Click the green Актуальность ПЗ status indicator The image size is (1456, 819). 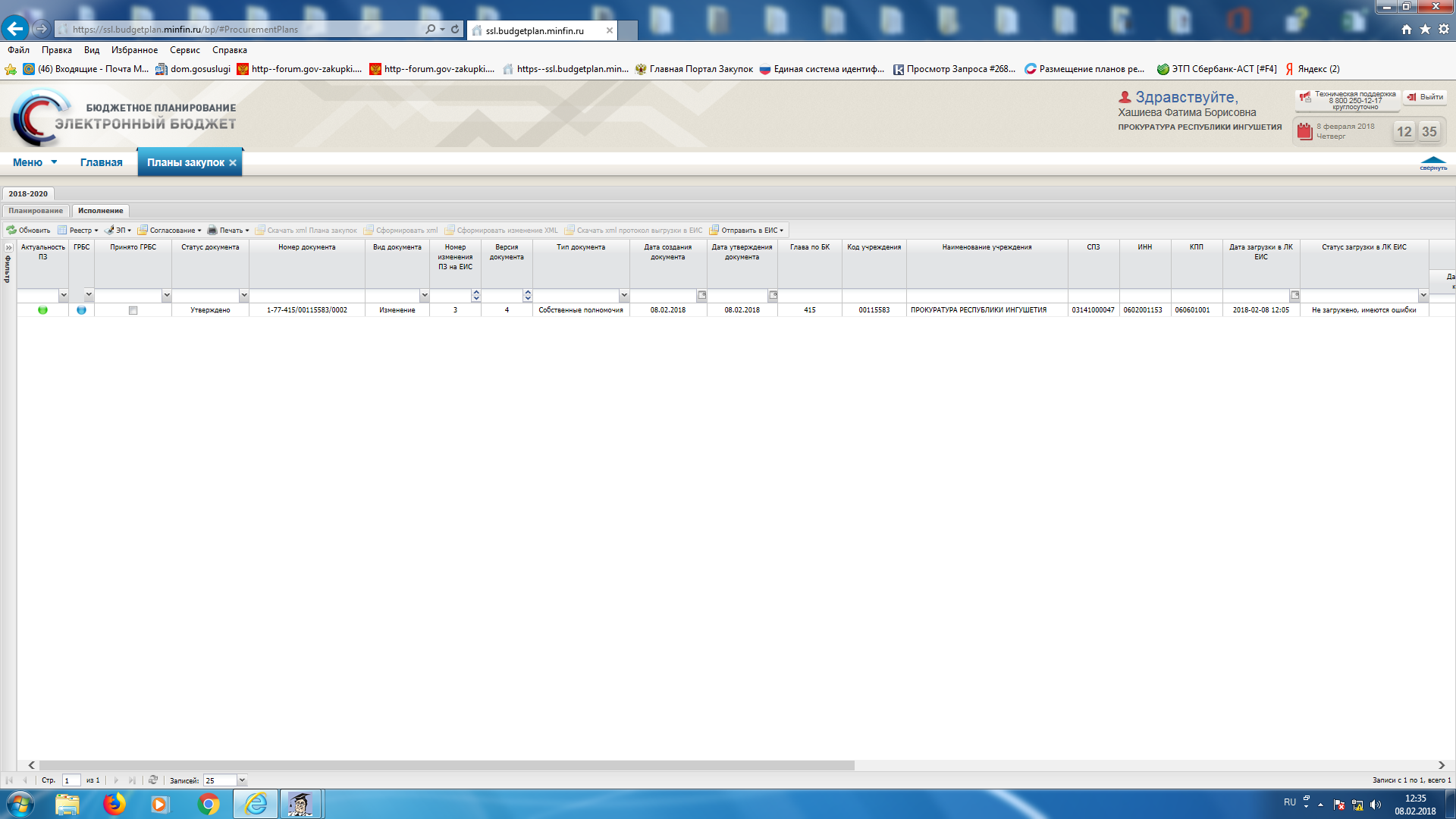pos(42,310)
